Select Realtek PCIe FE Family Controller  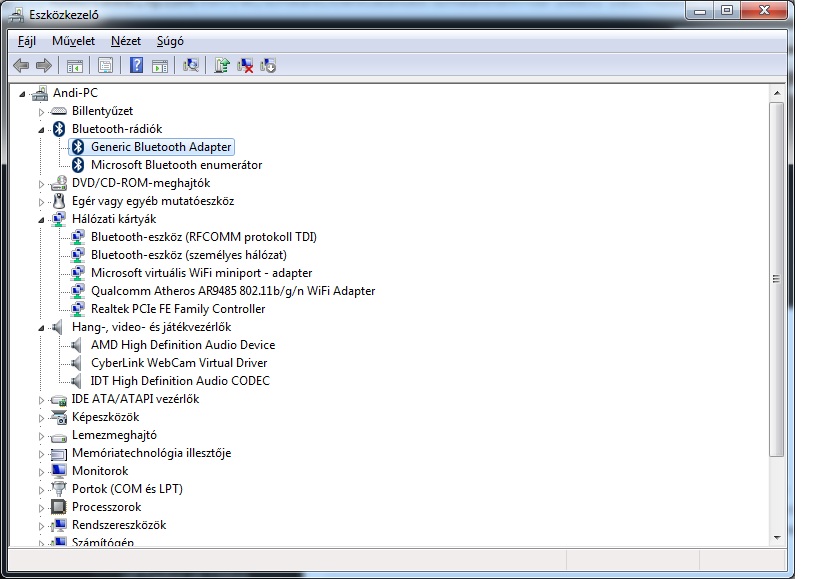coord(178,309)
